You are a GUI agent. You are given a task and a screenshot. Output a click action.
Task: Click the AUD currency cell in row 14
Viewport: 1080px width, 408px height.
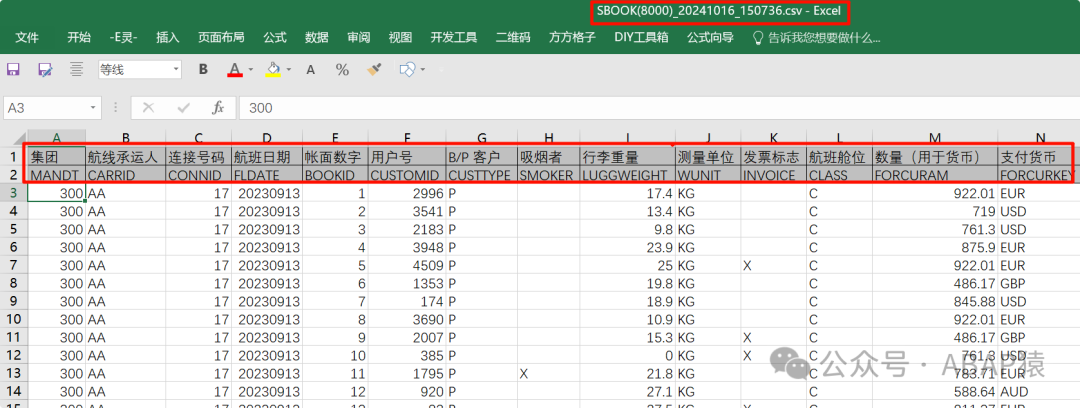(x=1038, y=392)
